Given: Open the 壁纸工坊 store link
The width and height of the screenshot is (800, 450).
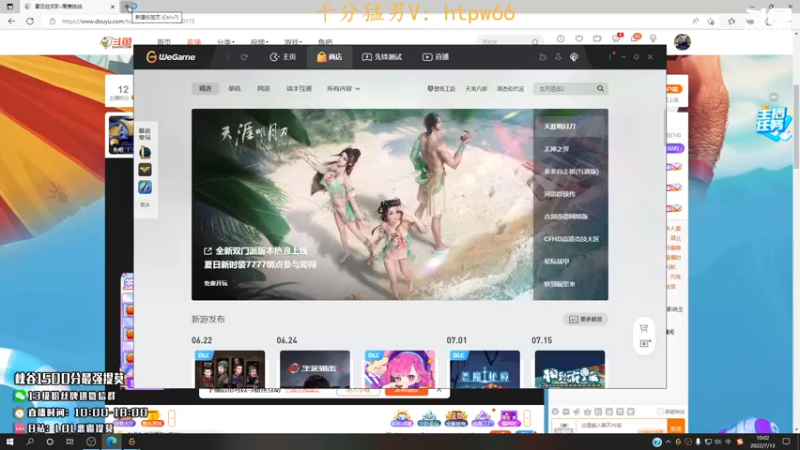Looking at the screenshot, I should [441, 89].
